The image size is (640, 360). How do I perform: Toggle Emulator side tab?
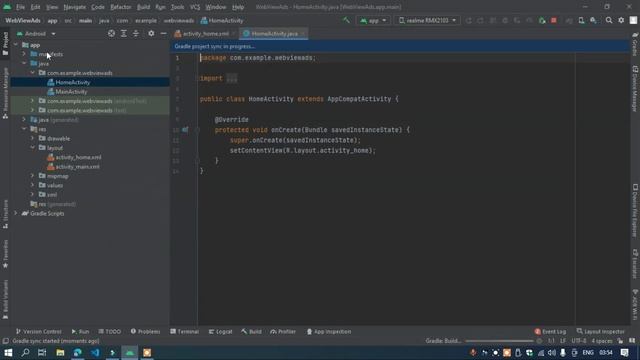635,264
